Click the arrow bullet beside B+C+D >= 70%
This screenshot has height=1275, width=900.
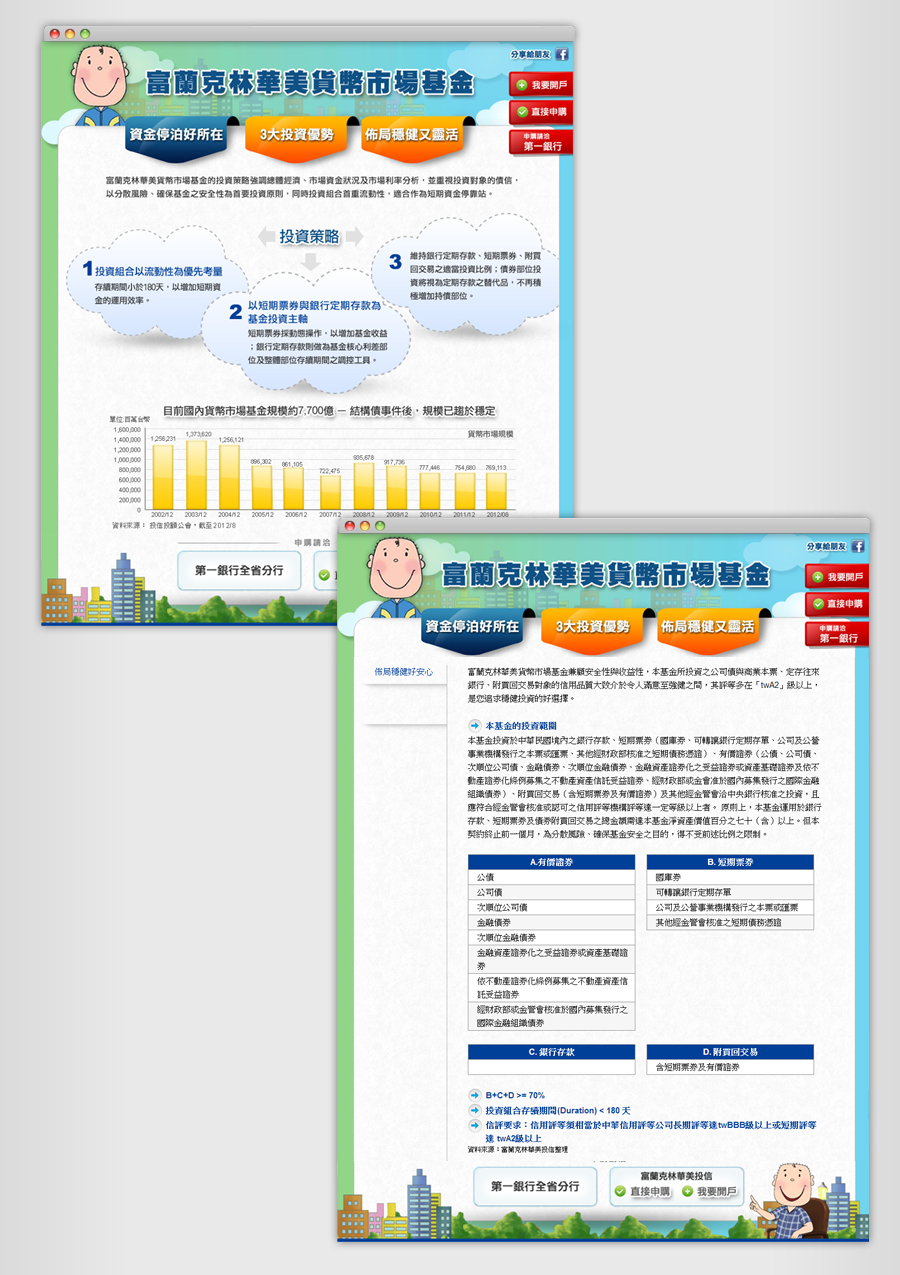(474, 1095)
